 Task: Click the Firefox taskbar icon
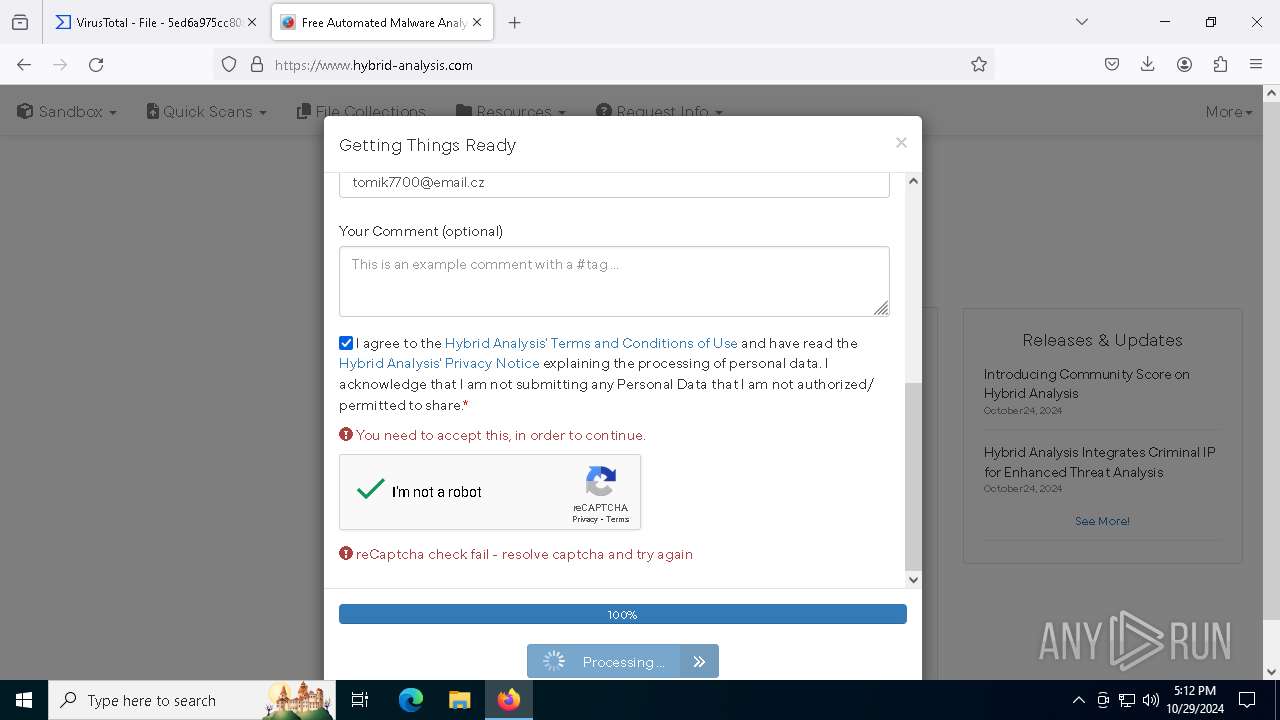coord(508,700)
